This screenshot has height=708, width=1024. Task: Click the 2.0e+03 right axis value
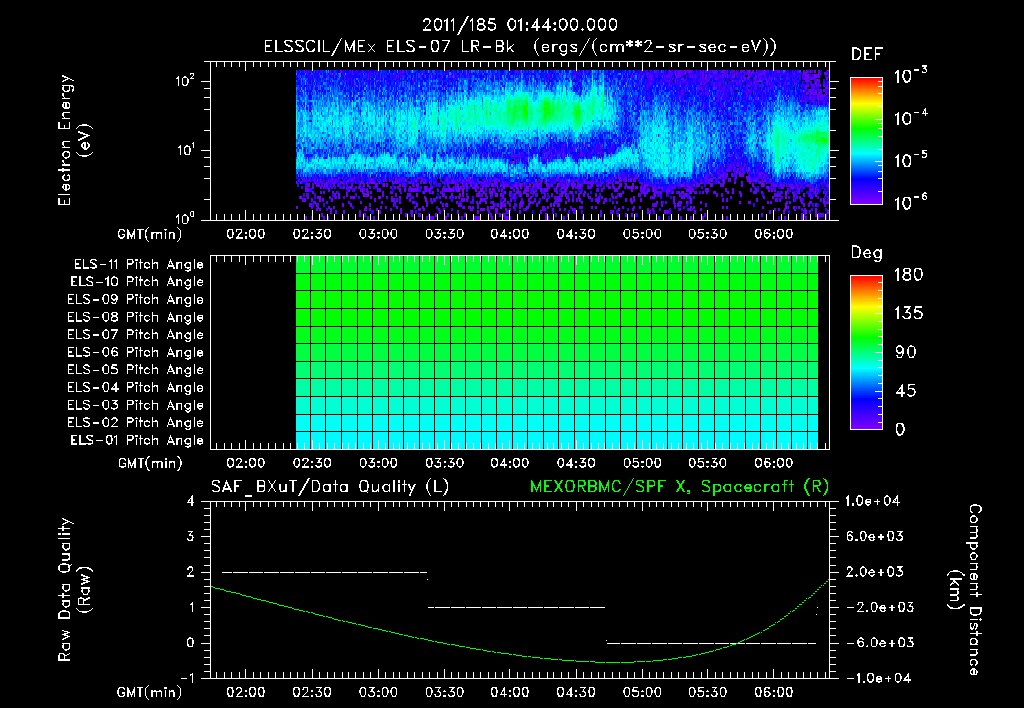875,572
